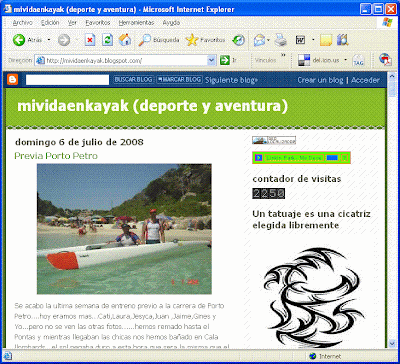This screenshot has height=364, width=400.
Task: Click the MARCAR BLOG button
Action: 179,80
